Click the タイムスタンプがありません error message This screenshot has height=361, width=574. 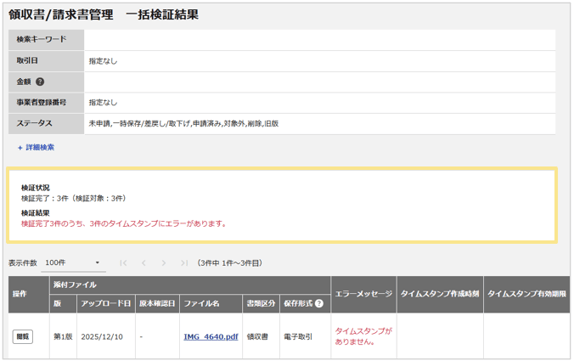tap(364, 336)
